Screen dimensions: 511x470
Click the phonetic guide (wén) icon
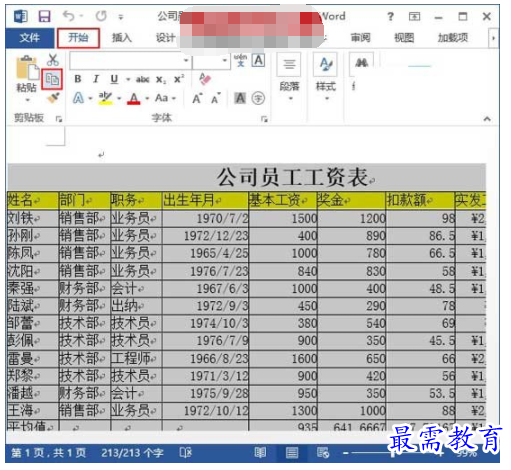tap(241, 60)
